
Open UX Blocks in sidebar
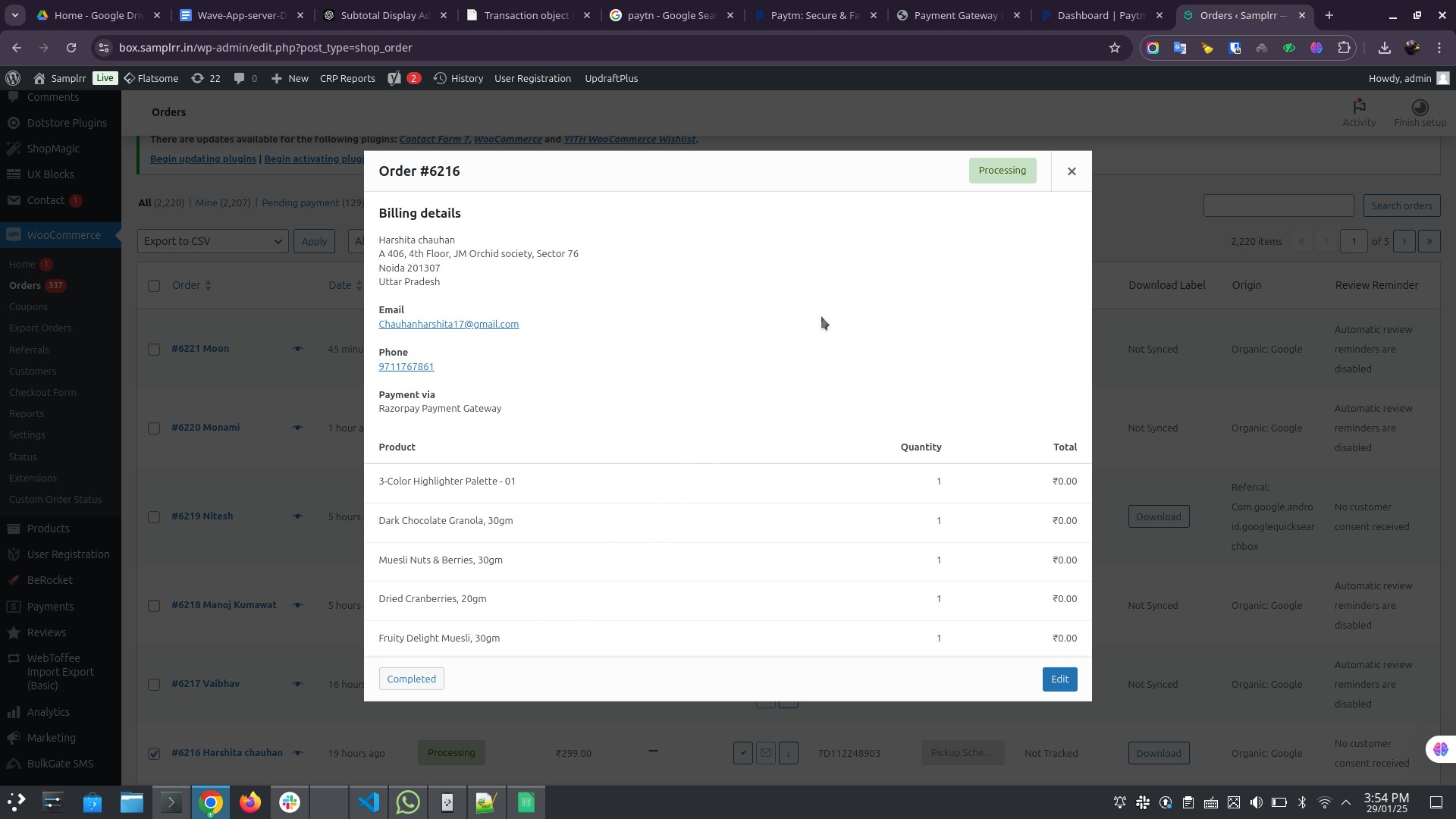tap(61, 174)
